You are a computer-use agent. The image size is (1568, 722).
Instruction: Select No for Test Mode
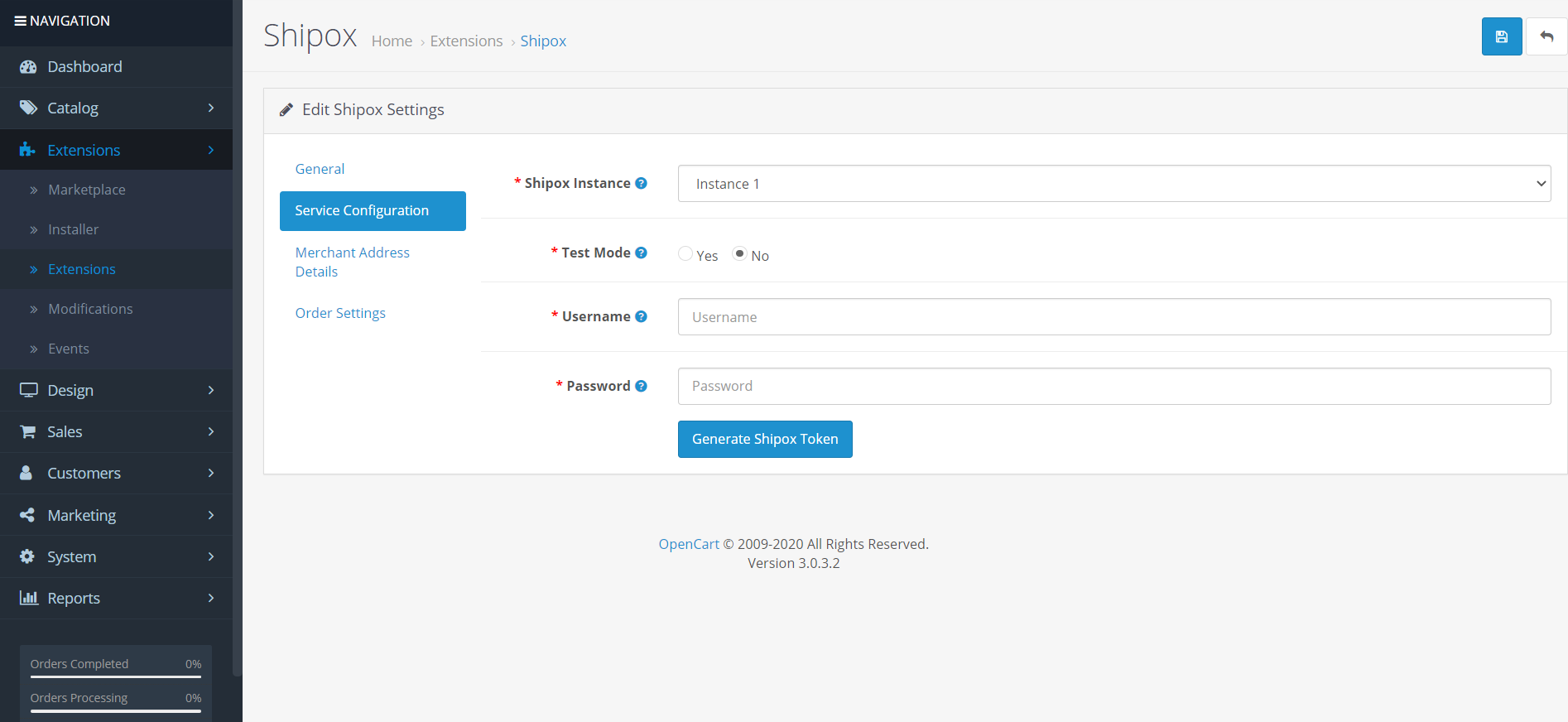point(740,253)
